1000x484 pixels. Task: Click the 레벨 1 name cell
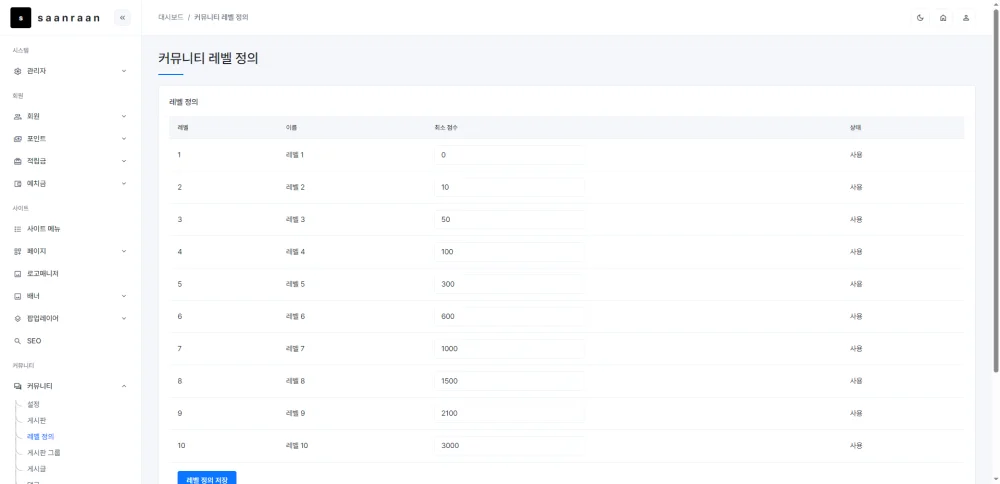[x=295, y=155]
